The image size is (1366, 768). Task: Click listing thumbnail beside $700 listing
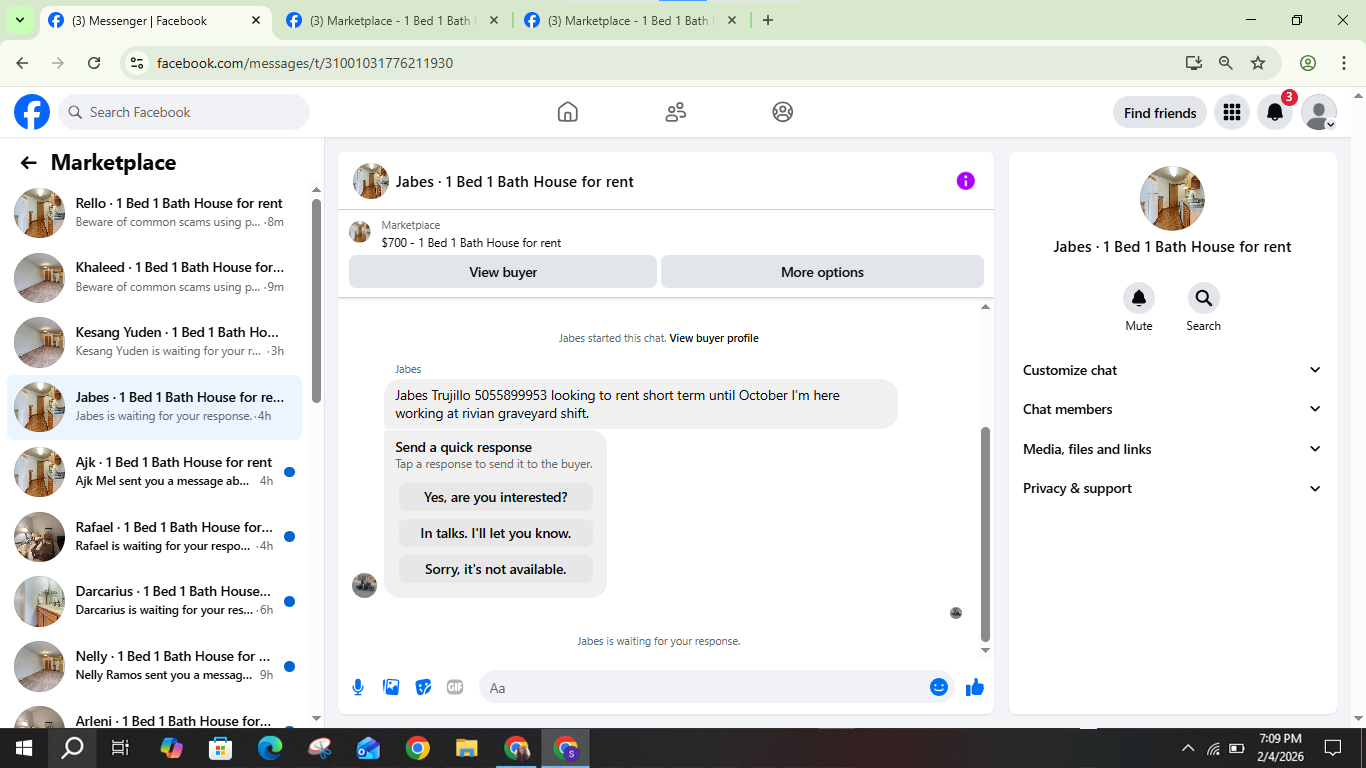pos(360,232)
